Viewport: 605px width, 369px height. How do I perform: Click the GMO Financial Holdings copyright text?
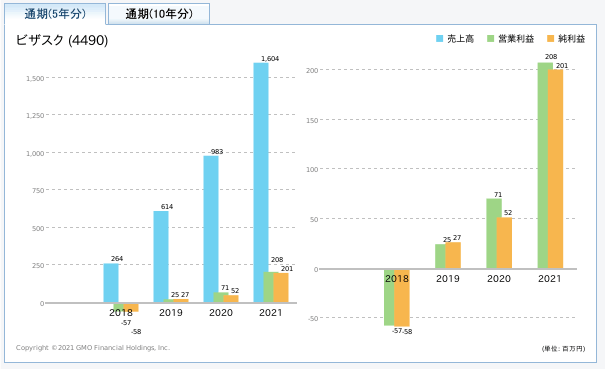pyautogui.click(x=93, y=347)
